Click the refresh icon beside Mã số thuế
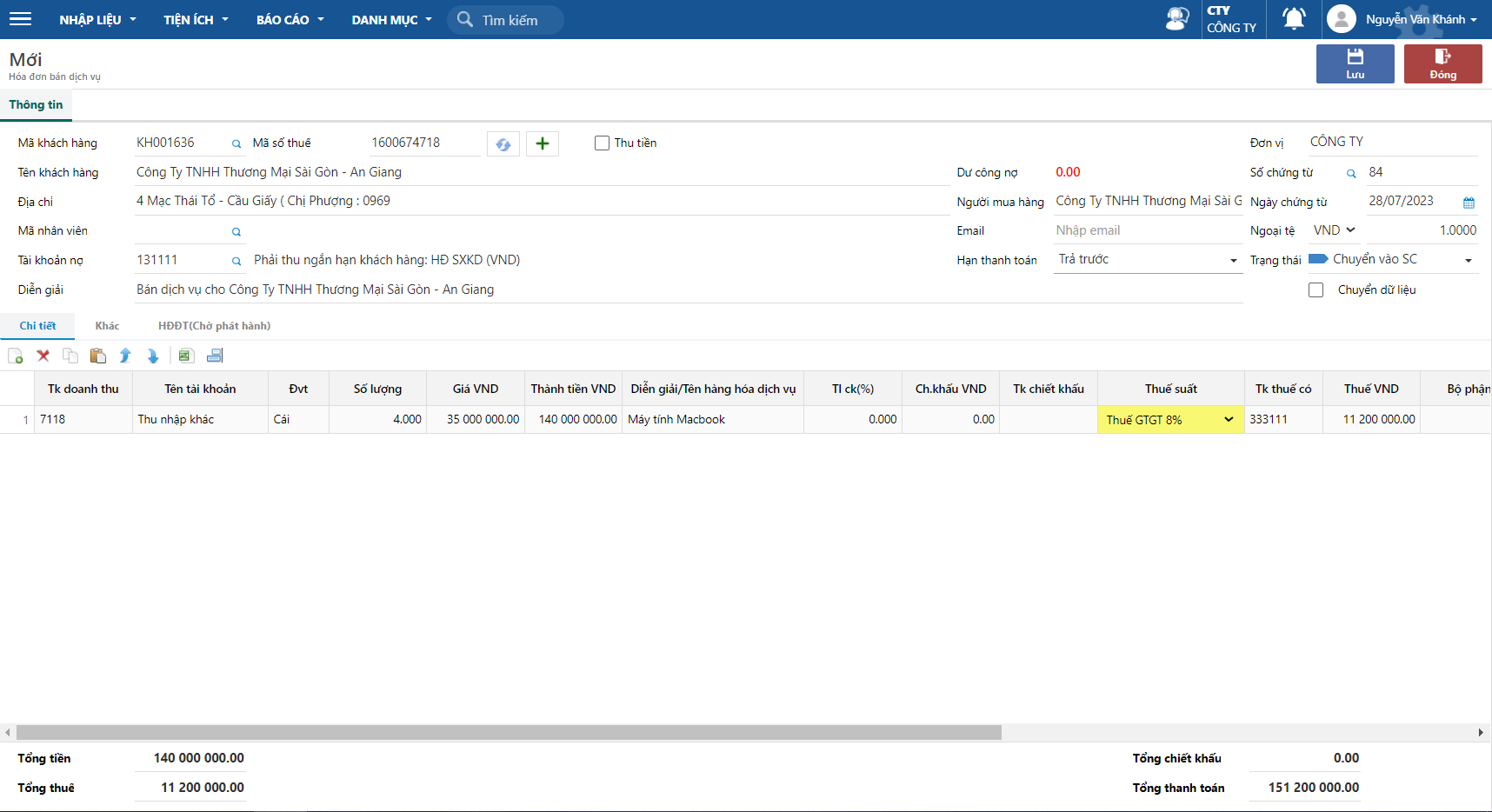Screen dimensions: 1492x812 [x=503, y=144]
